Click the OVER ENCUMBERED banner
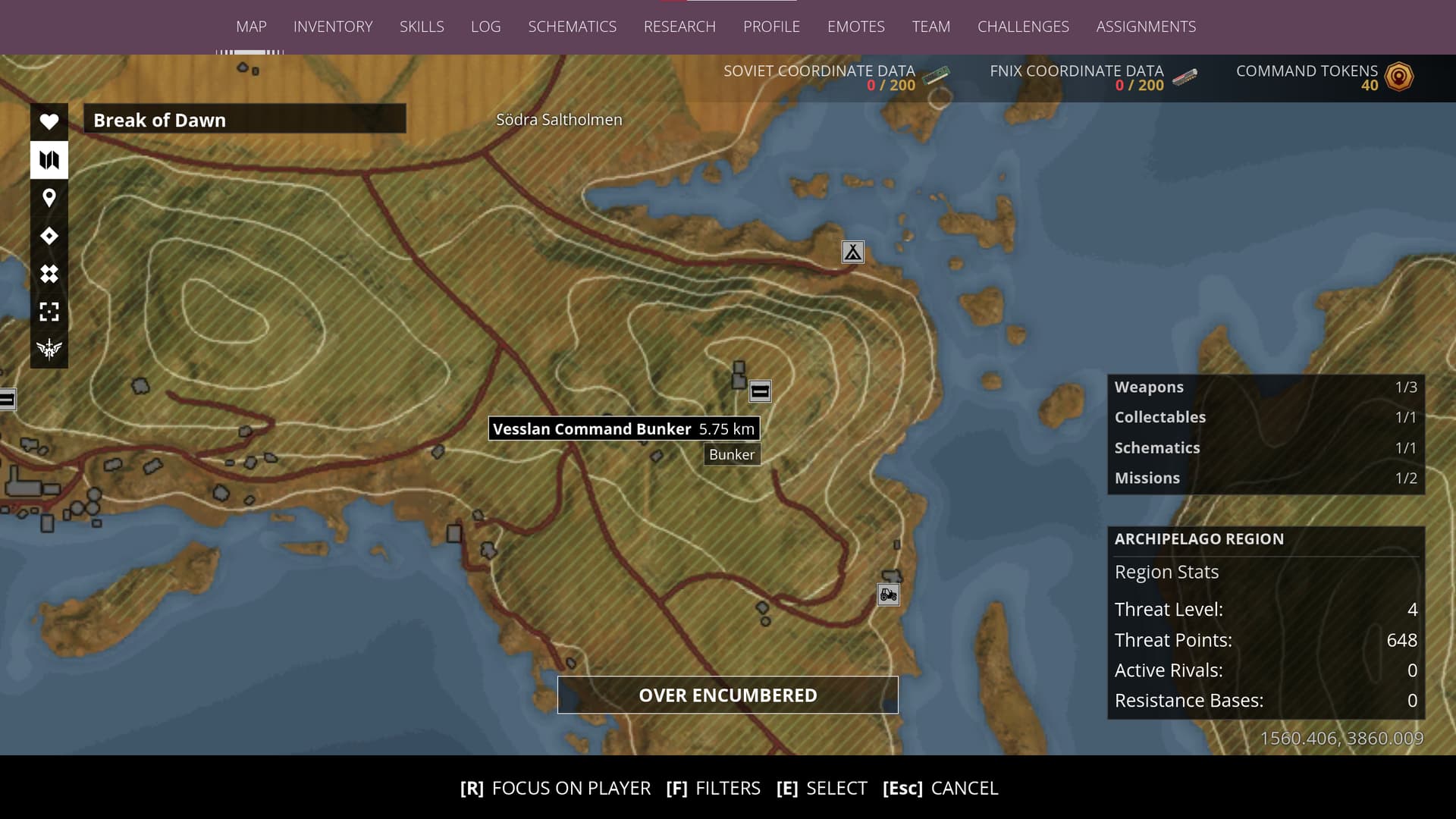This screenshot has height=819, width=1456. (x=728, y=695)
